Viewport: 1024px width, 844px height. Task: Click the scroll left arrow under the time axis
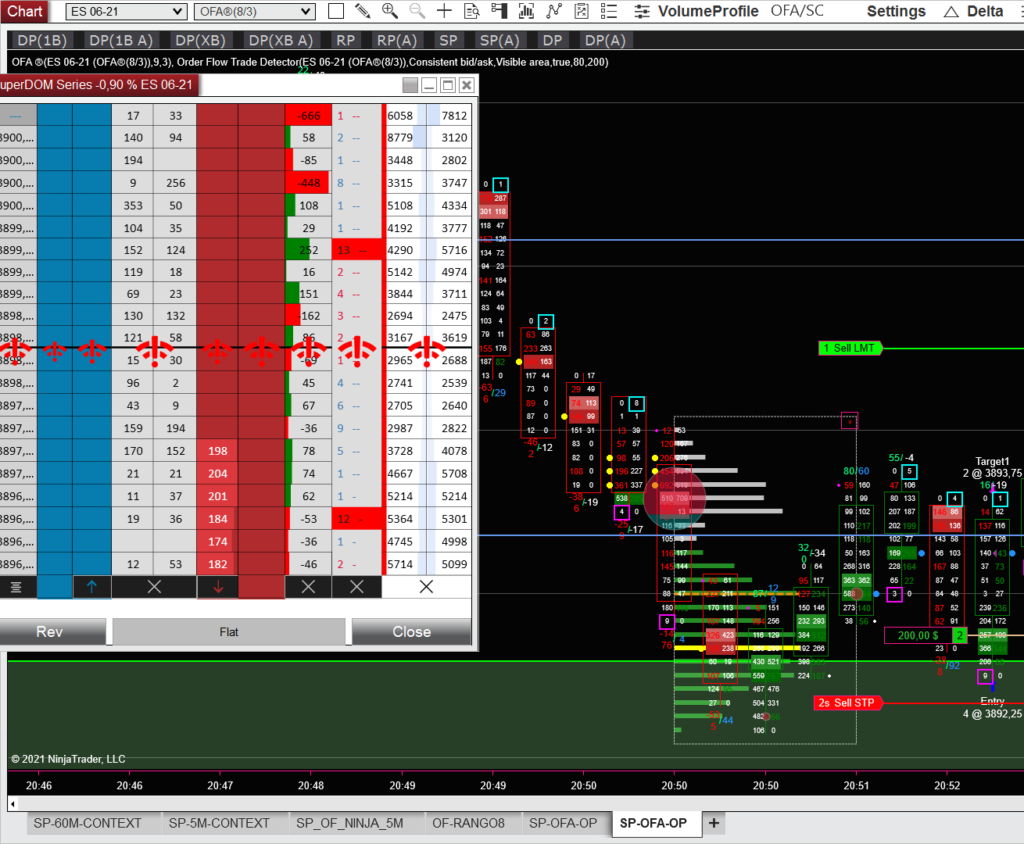point(12,803)
